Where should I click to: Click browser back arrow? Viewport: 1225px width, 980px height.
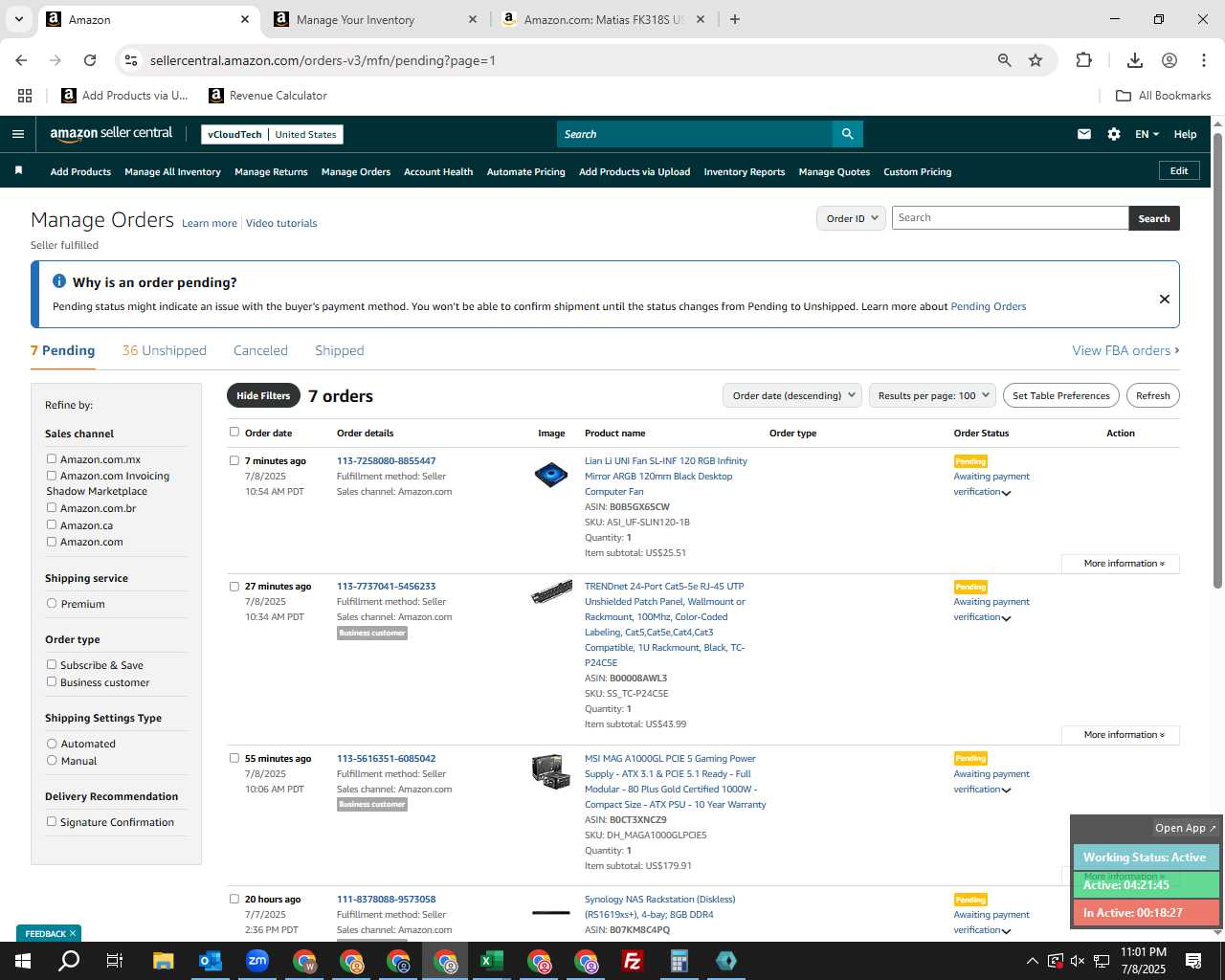(x=21, y=60)
